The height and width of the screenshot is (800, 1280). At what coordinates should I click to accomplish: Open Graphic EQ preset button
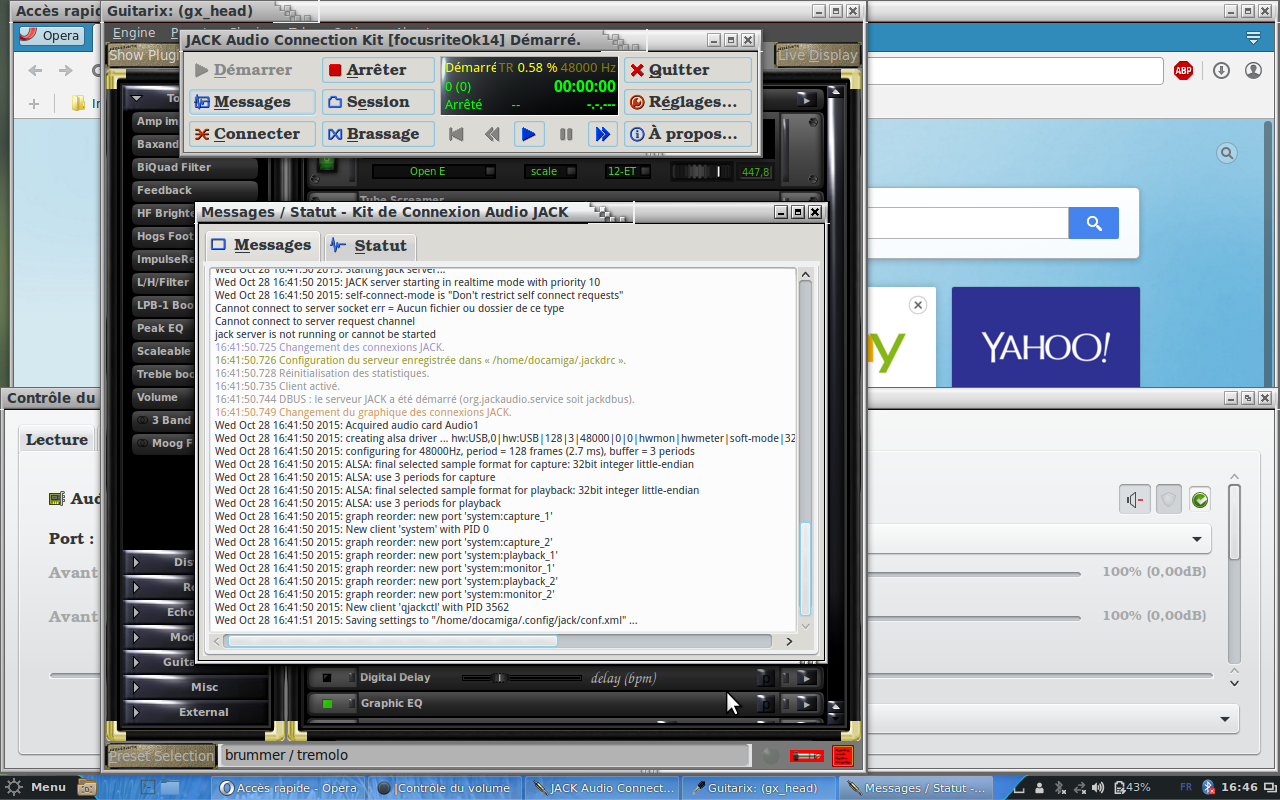pyautogui.click(x=764, y=704)
